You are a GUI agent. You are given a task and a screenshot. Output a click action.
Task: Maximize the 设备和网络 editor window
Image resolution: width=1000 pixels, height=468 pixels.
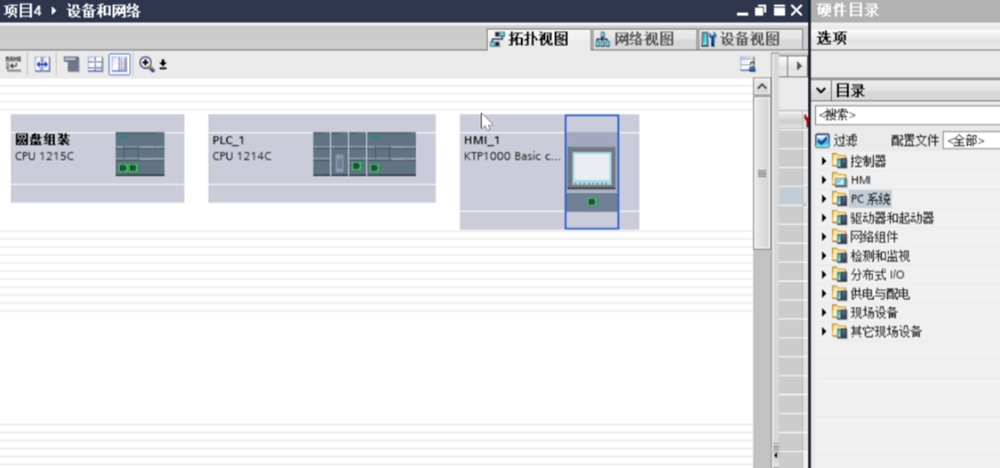(x=779, y=11)
